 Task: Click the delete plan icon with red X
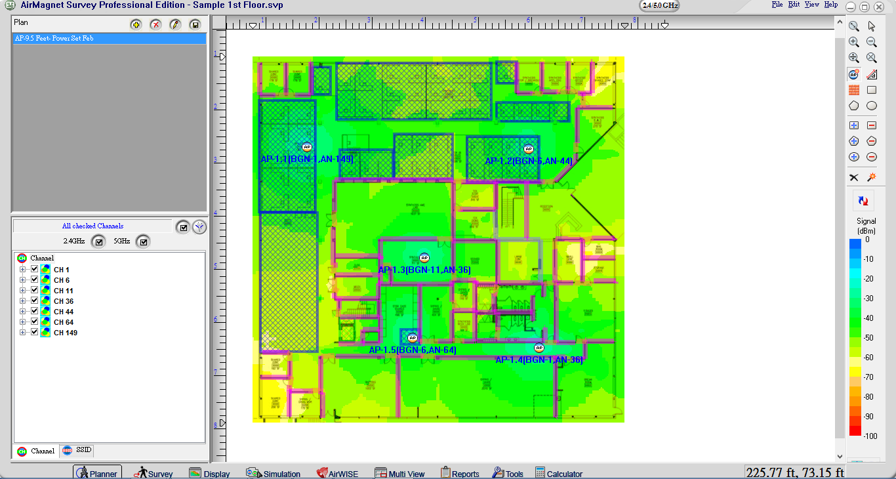coord(155,24)
